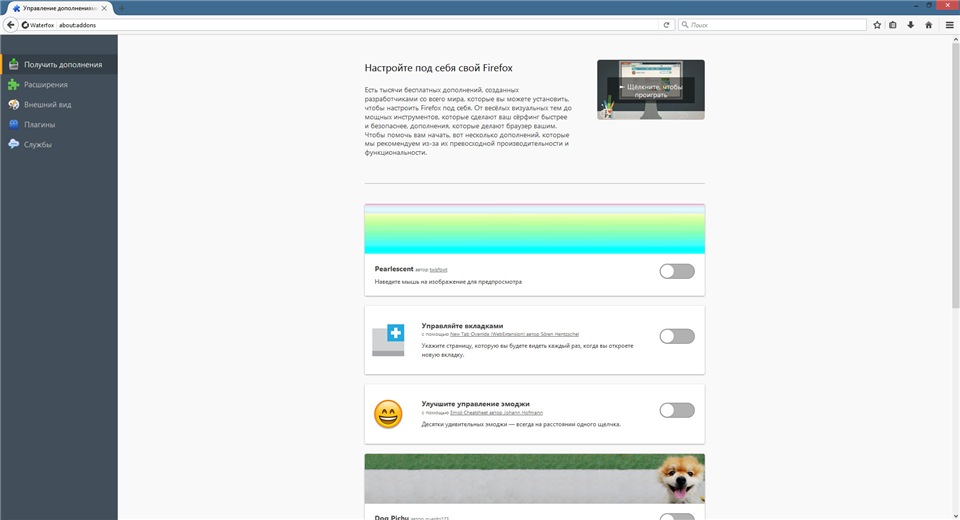Toggle on 'Улучшите управление эмоджи' add-on
This screenshot has height=520, width=960.
(677, 410)
